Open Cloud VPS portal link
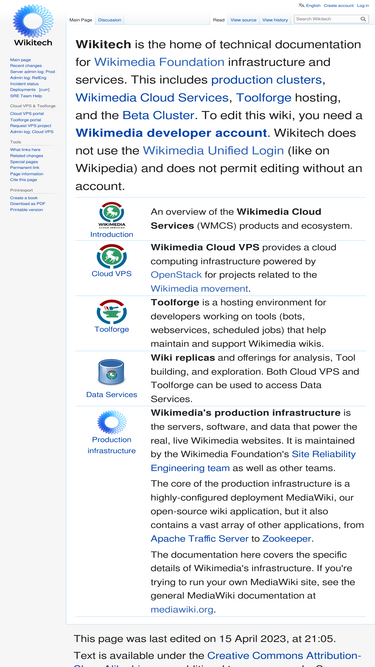The width and height of the screenshot is (375, 667). [27, 114]
